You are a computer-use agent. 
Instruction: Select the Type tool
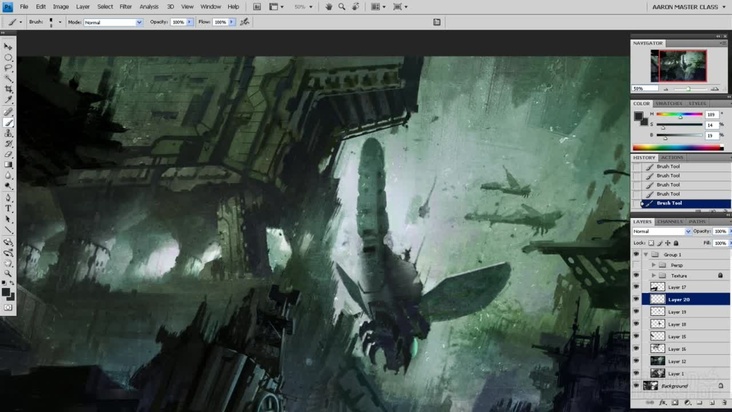[x=8, y=209]
